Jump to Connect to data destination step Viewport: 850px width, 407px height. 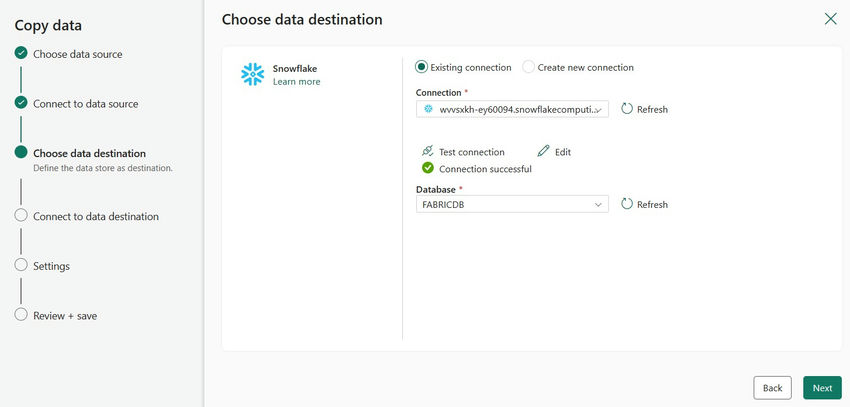point(96,216)
